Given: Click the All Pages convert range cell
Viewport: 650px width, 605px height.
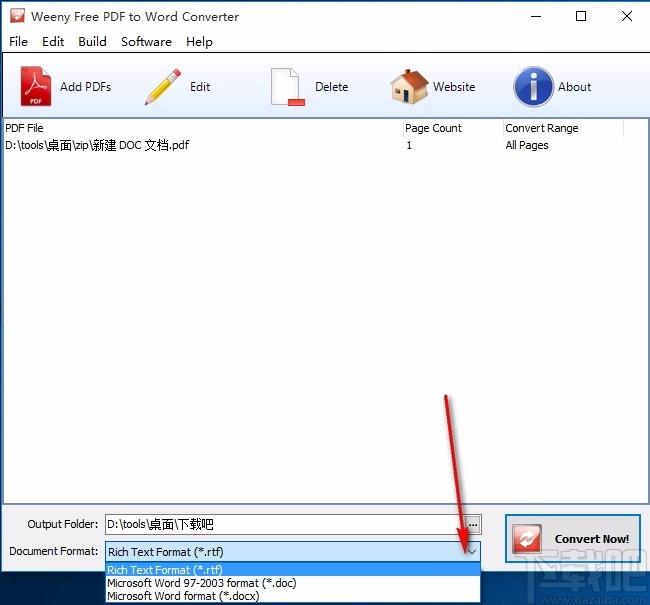Looking at the screenshot, I should click(527, 145).
